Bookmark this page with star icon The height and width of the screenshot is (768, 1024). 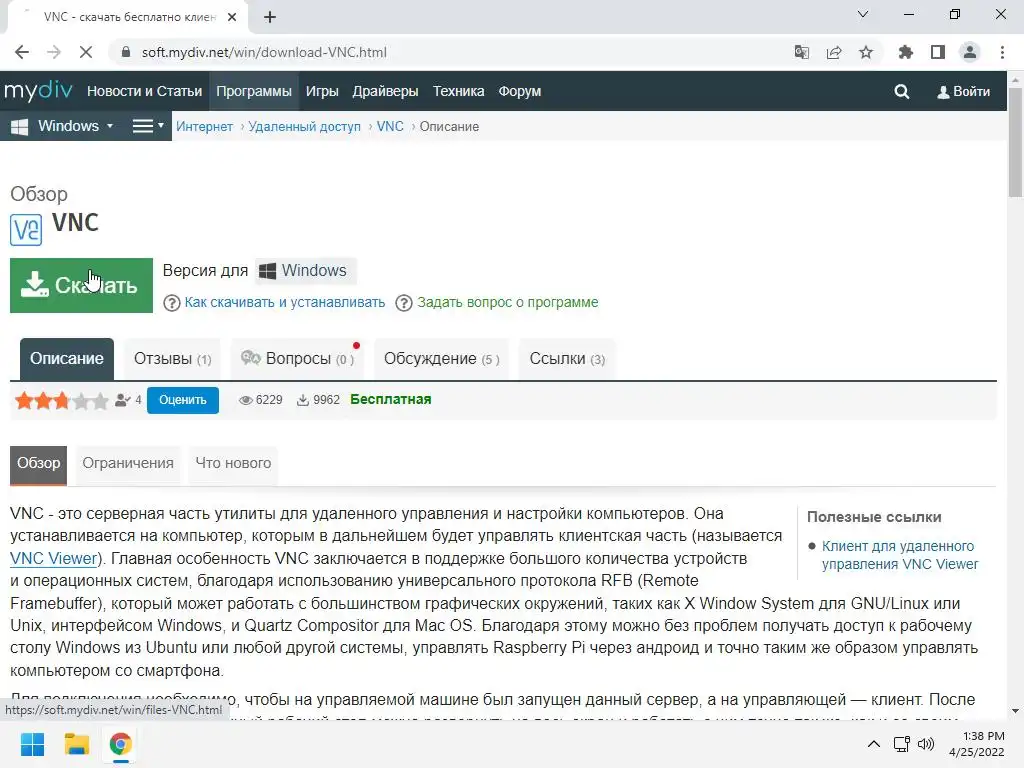pyautogui.click(x=866, y=52)
